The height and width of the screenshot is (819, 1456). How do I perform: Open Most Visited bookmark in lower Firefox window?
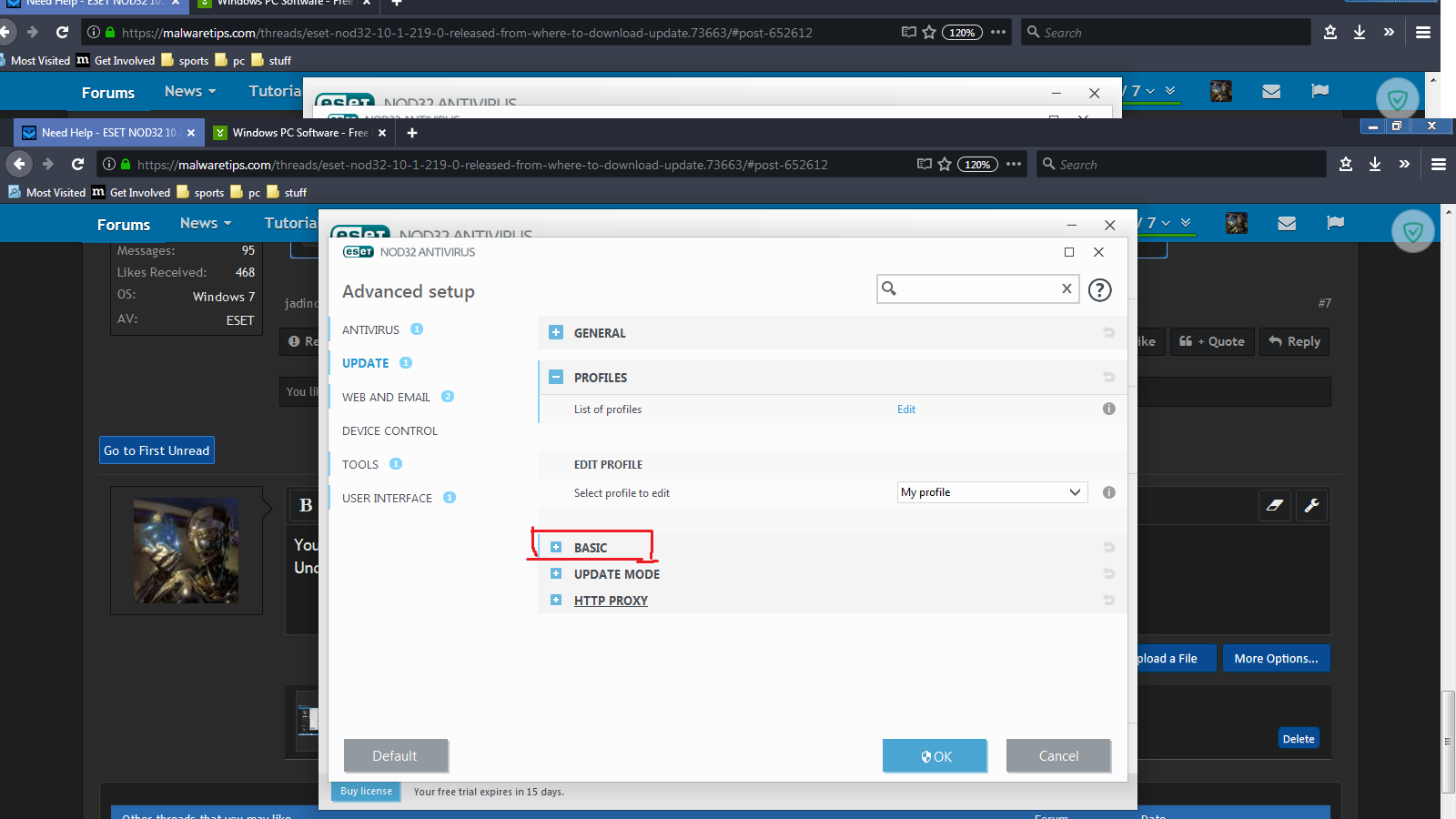[46, 192]
